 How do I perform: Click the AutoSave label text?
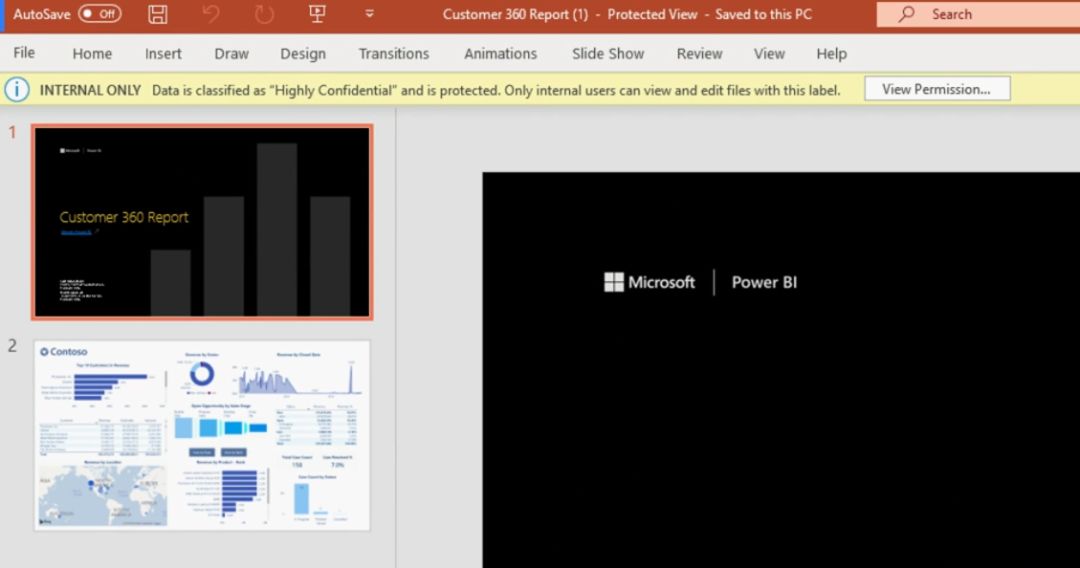pyautogui.click(x=41, y=14)
